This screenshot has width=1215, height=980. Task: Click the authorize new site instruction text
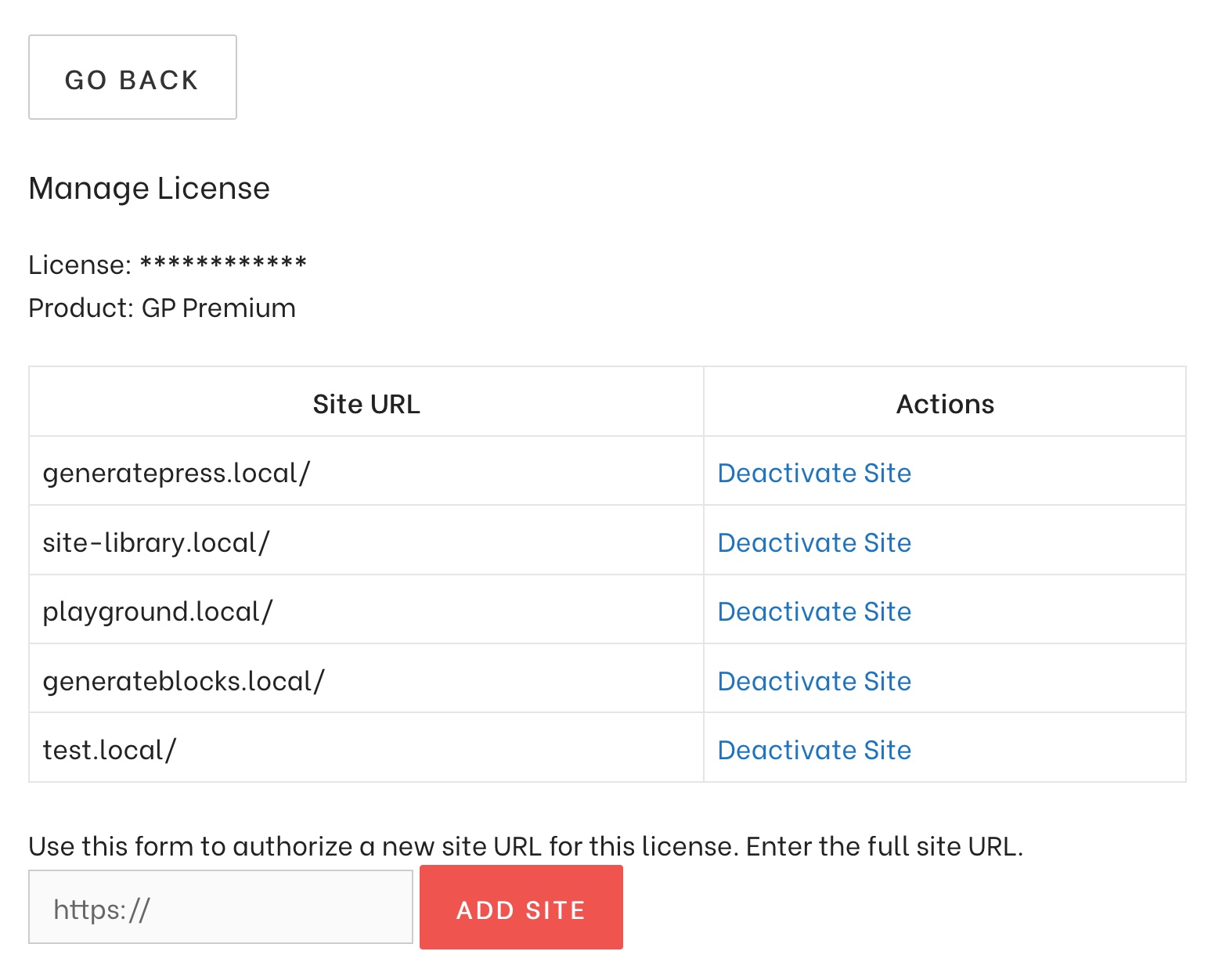(526, 846)
